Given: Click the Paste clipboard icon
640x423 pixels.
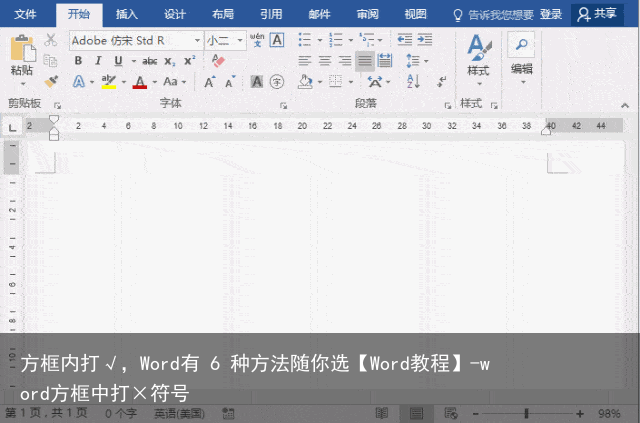Looking at the screenshot, I should (x=22, y=49).
